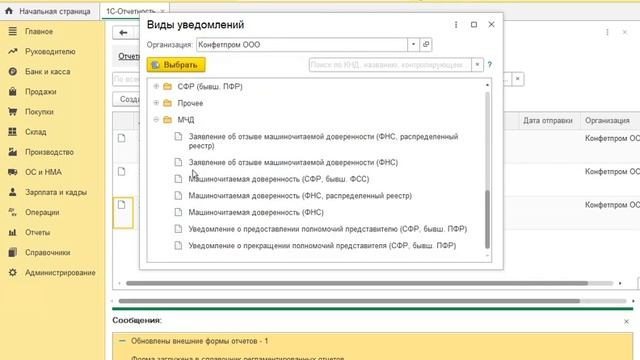Switch to the 1С-Отчетность tab
Screen dimensions: 640x360
tap(130, 11)
